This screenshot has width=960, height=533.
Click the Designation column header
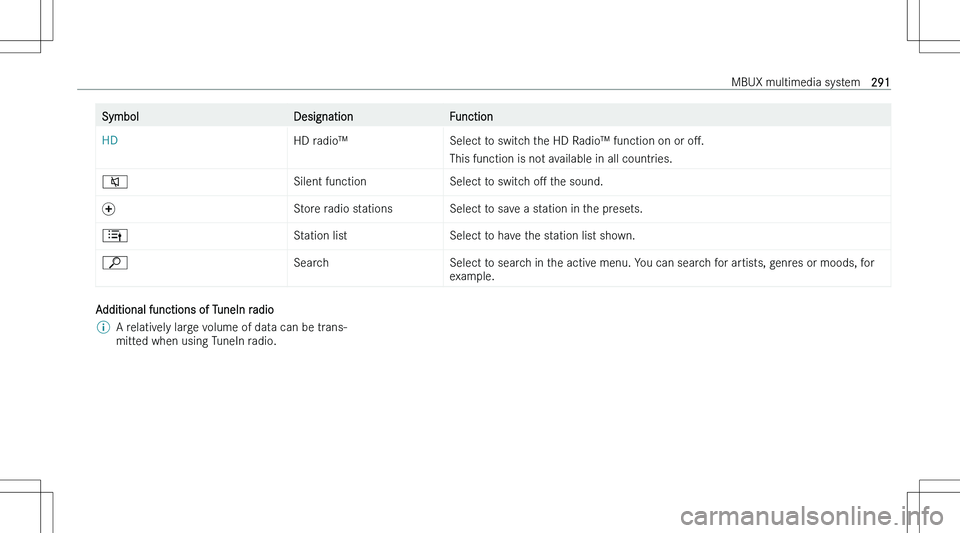(323, 116)
